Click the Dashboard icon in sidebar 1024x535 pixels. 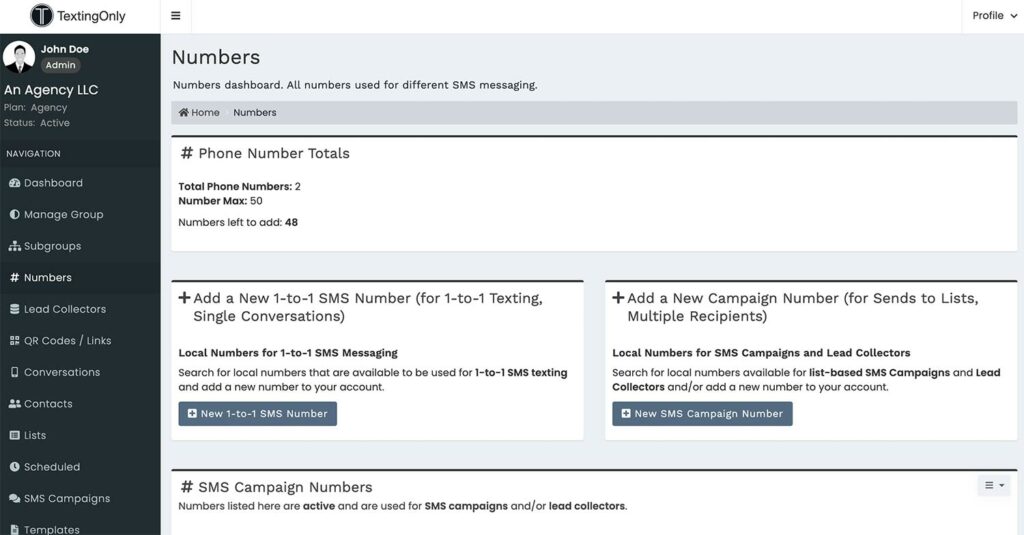[14, 183]
